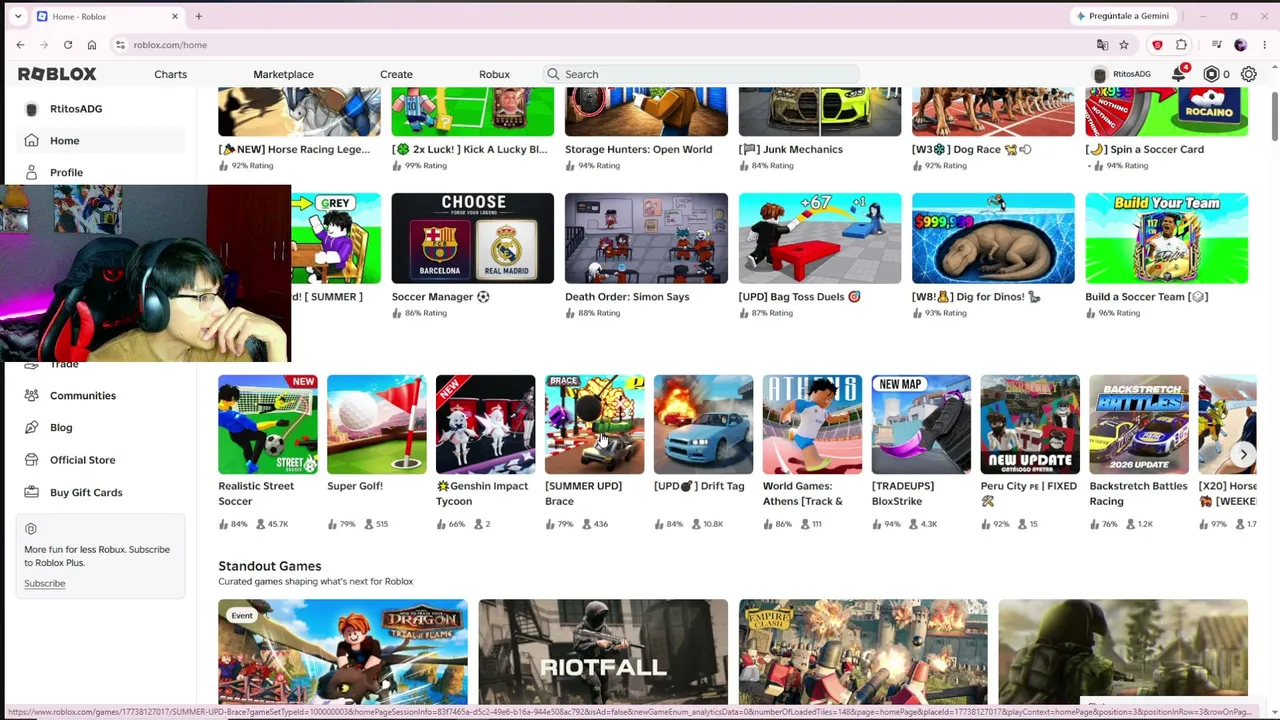Open the Profile icon in the sidebar
Screen dimensions: 1280x720
point(32,173)
